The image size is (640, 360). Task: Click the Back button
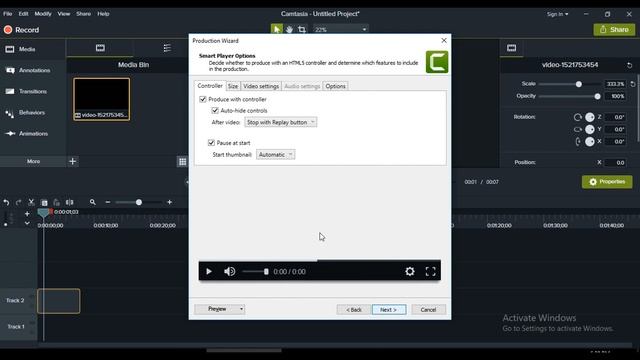pyautogui.click(x=354, y=309)
